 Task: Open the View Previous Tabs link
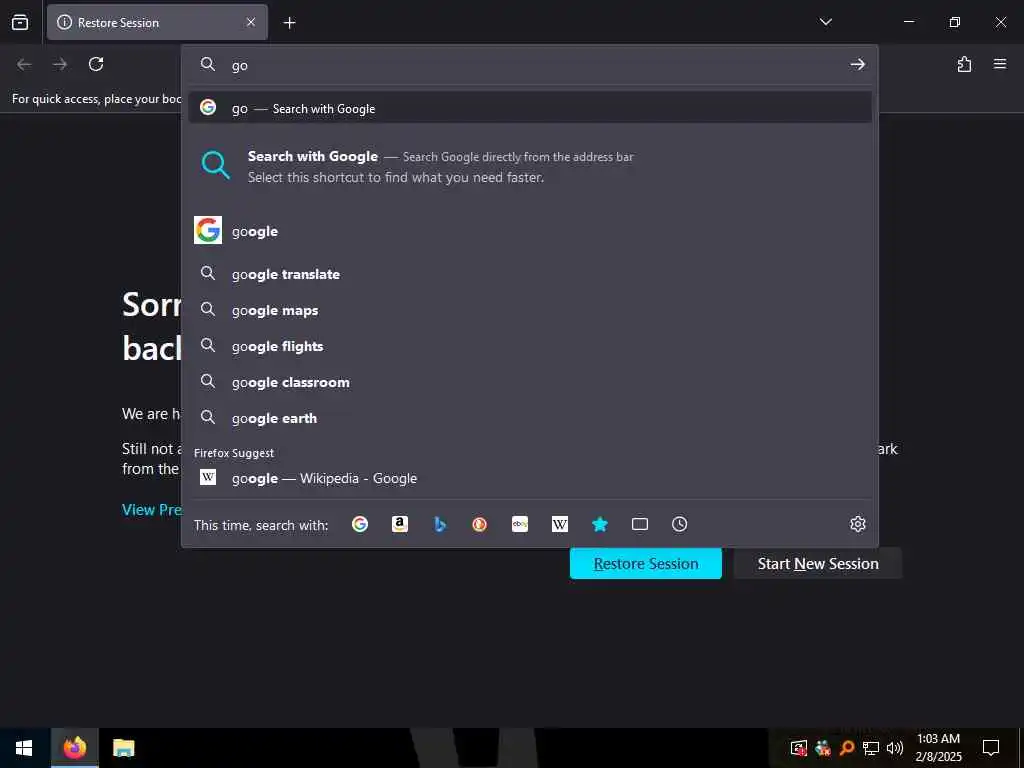[x=152, y=509]
